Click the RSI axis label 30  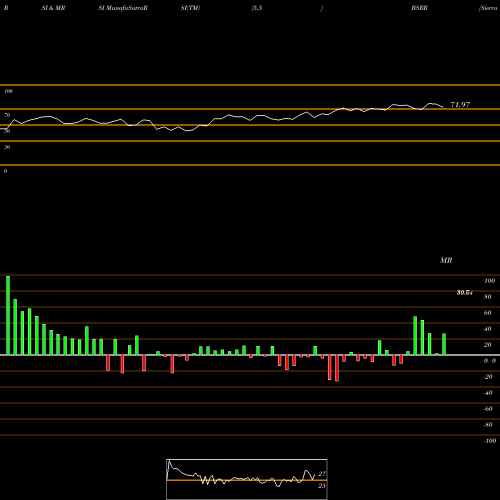(7, 147)
